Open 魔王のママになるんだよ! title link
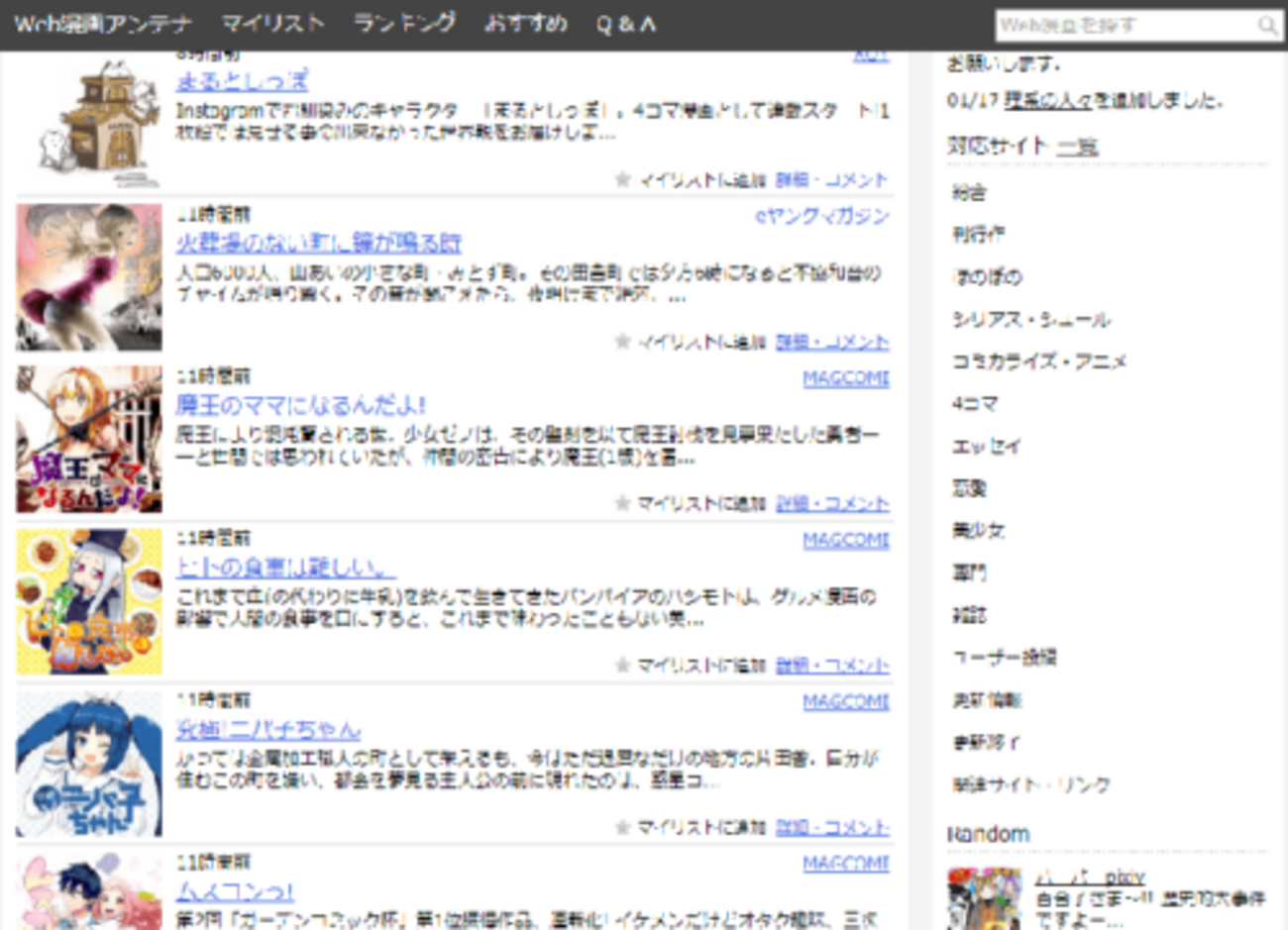This screenshot has width=1288, height=930. [x=301, y=404]
